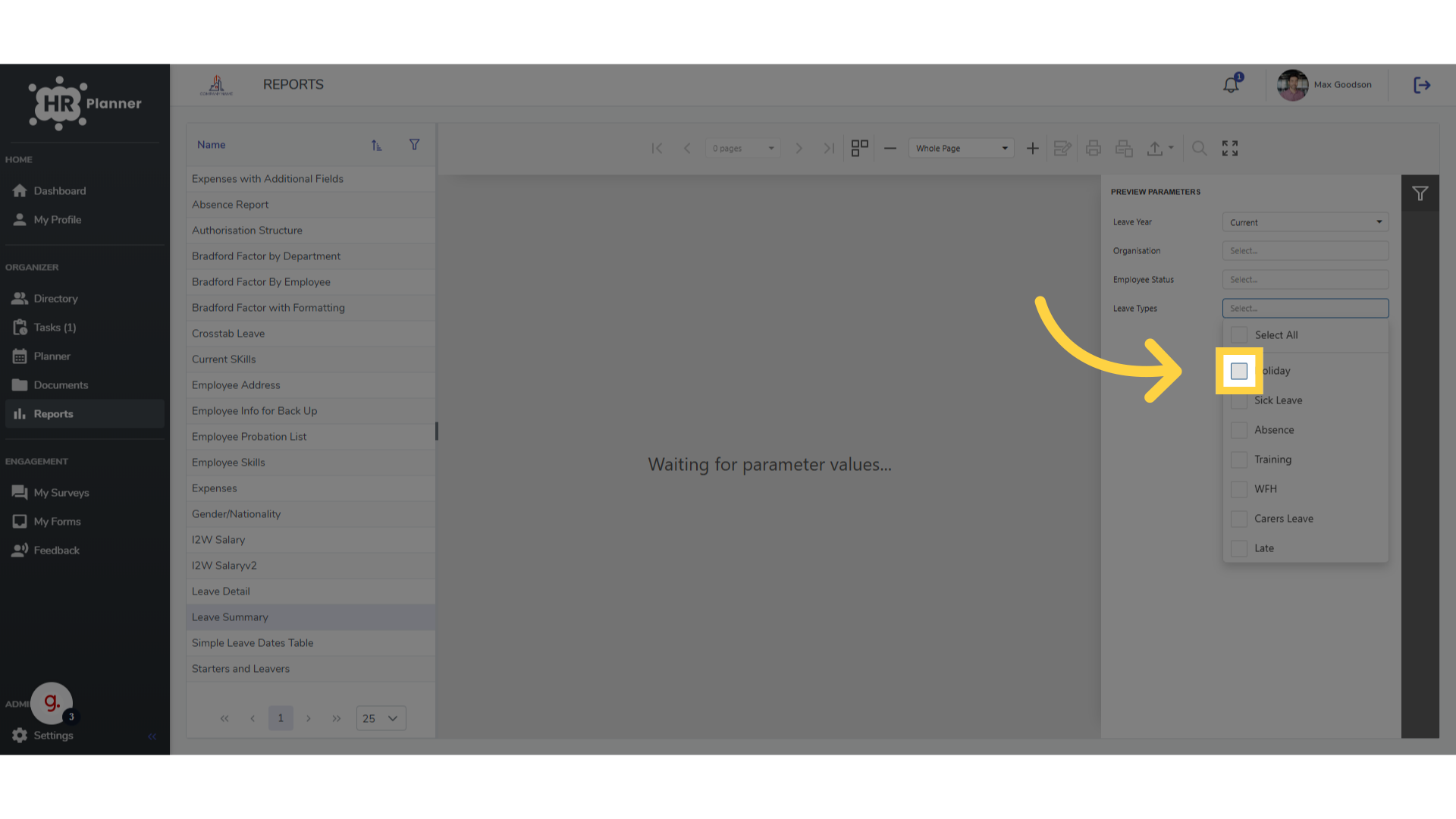Open the Organisation select box
This screenshot has height=819, width=1456.
(1305, 251)
